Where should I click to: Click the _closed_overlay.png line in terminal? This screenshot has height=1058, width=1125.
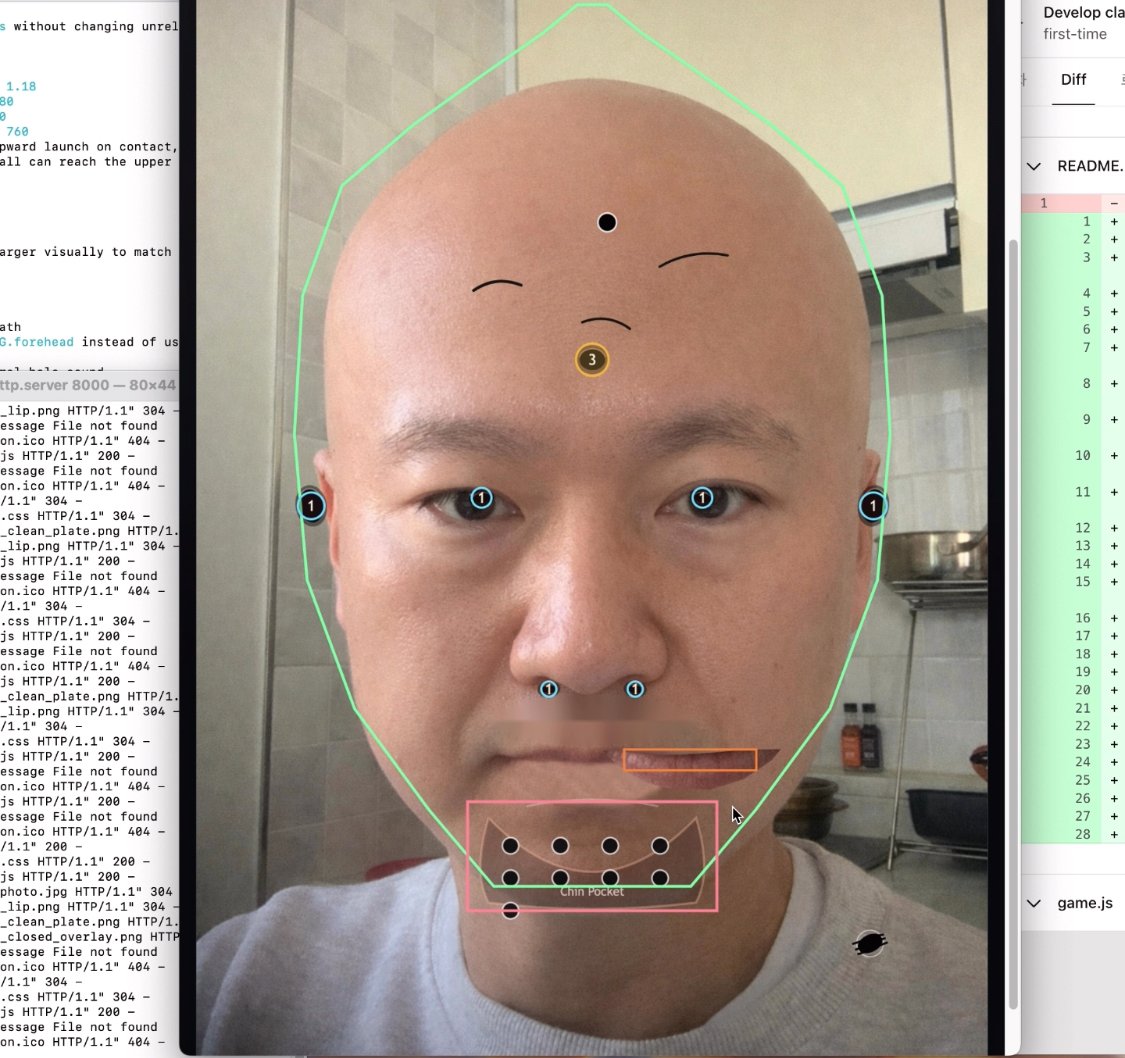[89, 937]
